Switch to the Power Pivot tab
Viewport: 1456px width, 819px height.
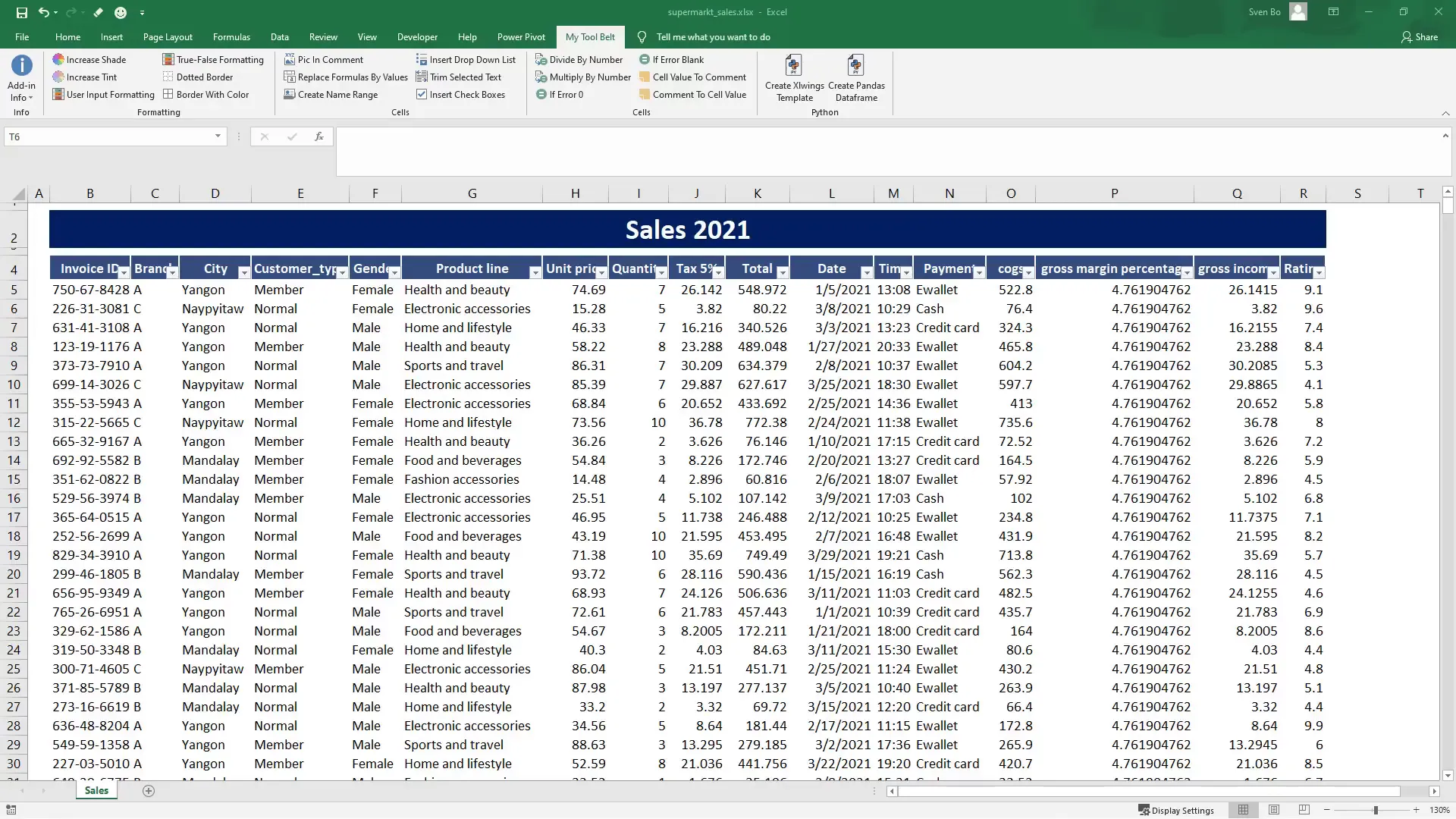pos(522,36)
